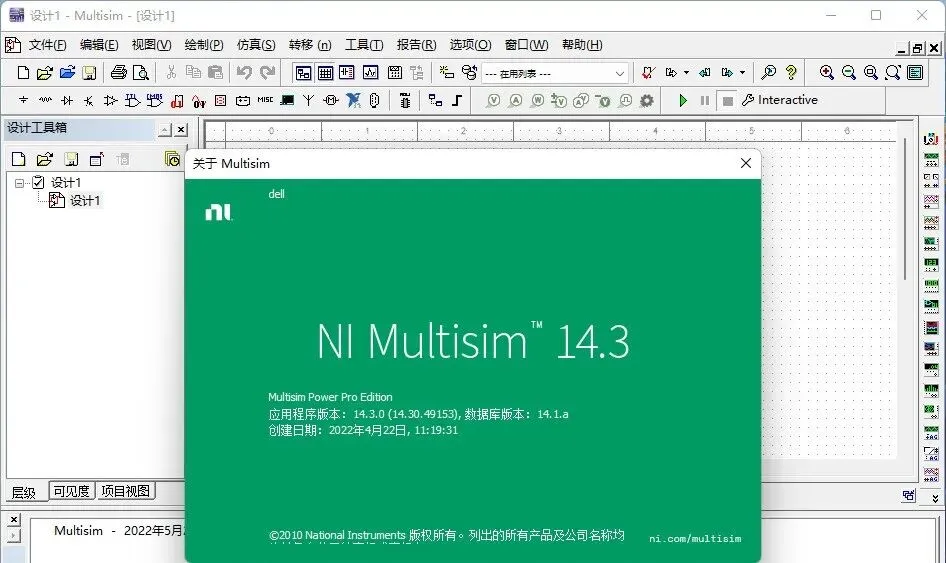Toggle SPICE netlist viewer button
Screen dimensions: 946x563
(347, 73)
